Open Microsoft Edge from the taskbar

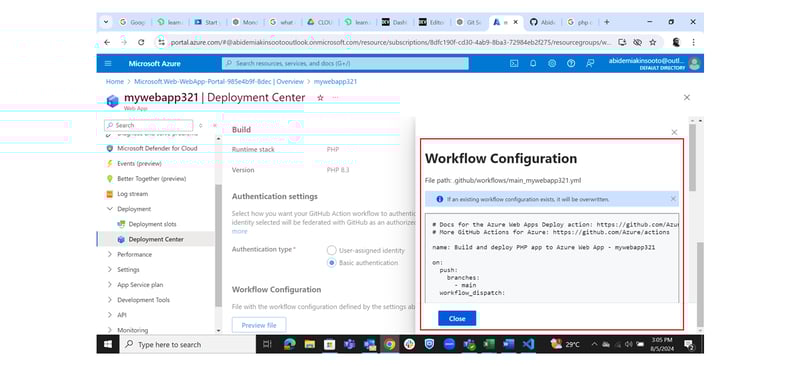pos(290,345)
